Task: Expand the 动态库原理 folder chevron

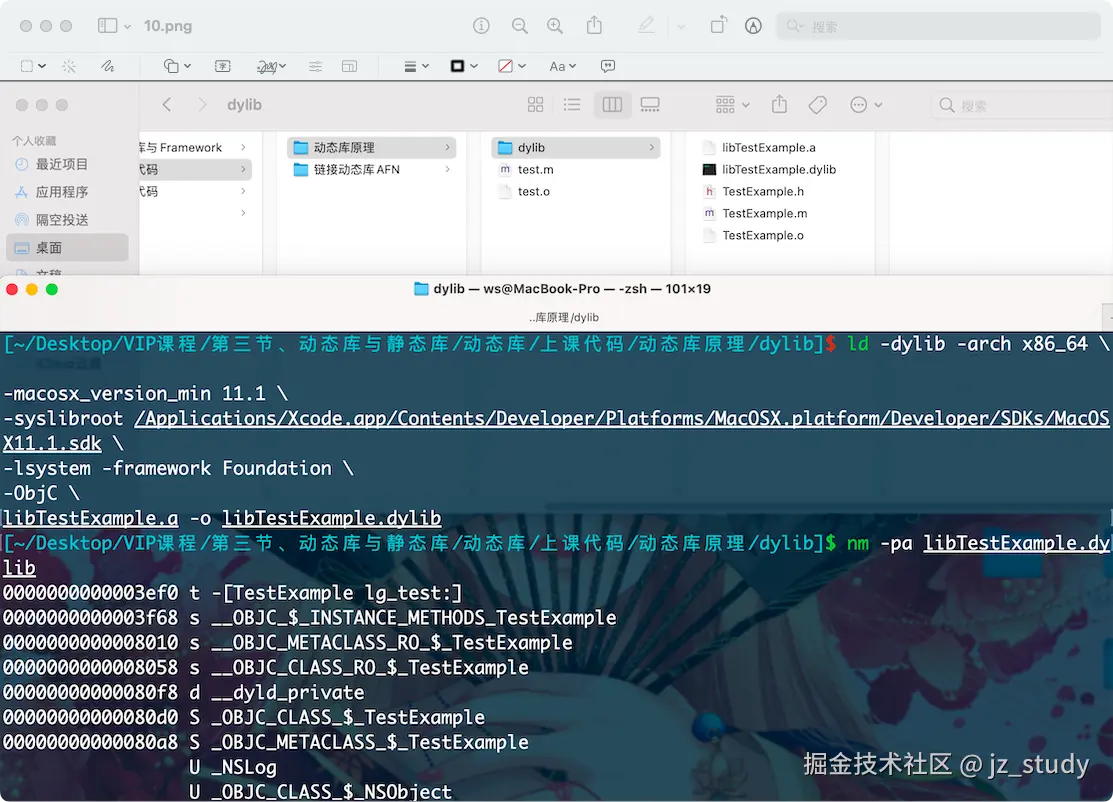Action: 447,148
